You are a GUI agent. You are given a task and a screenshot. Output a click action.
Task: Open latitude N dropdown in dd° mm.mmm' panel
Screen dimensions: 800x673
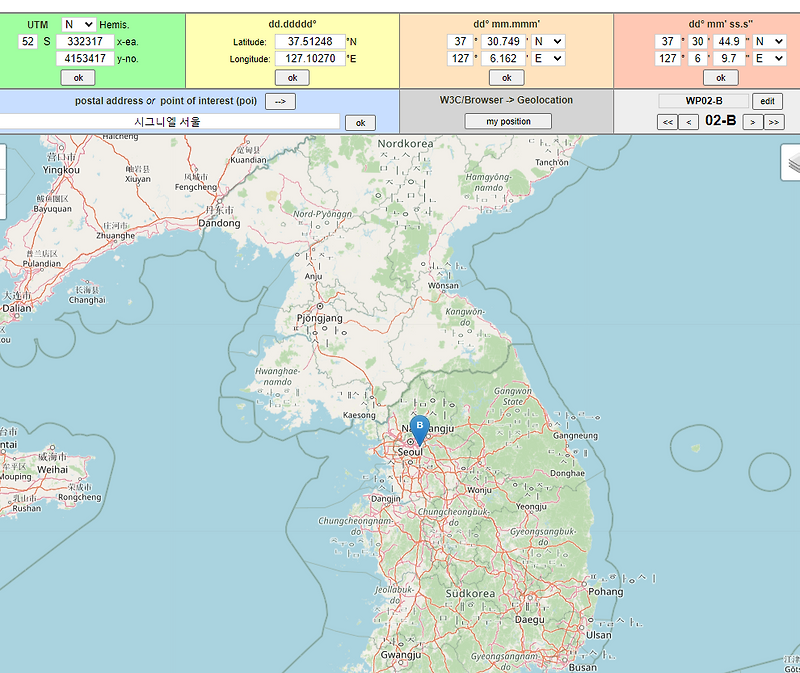point(547,41)
